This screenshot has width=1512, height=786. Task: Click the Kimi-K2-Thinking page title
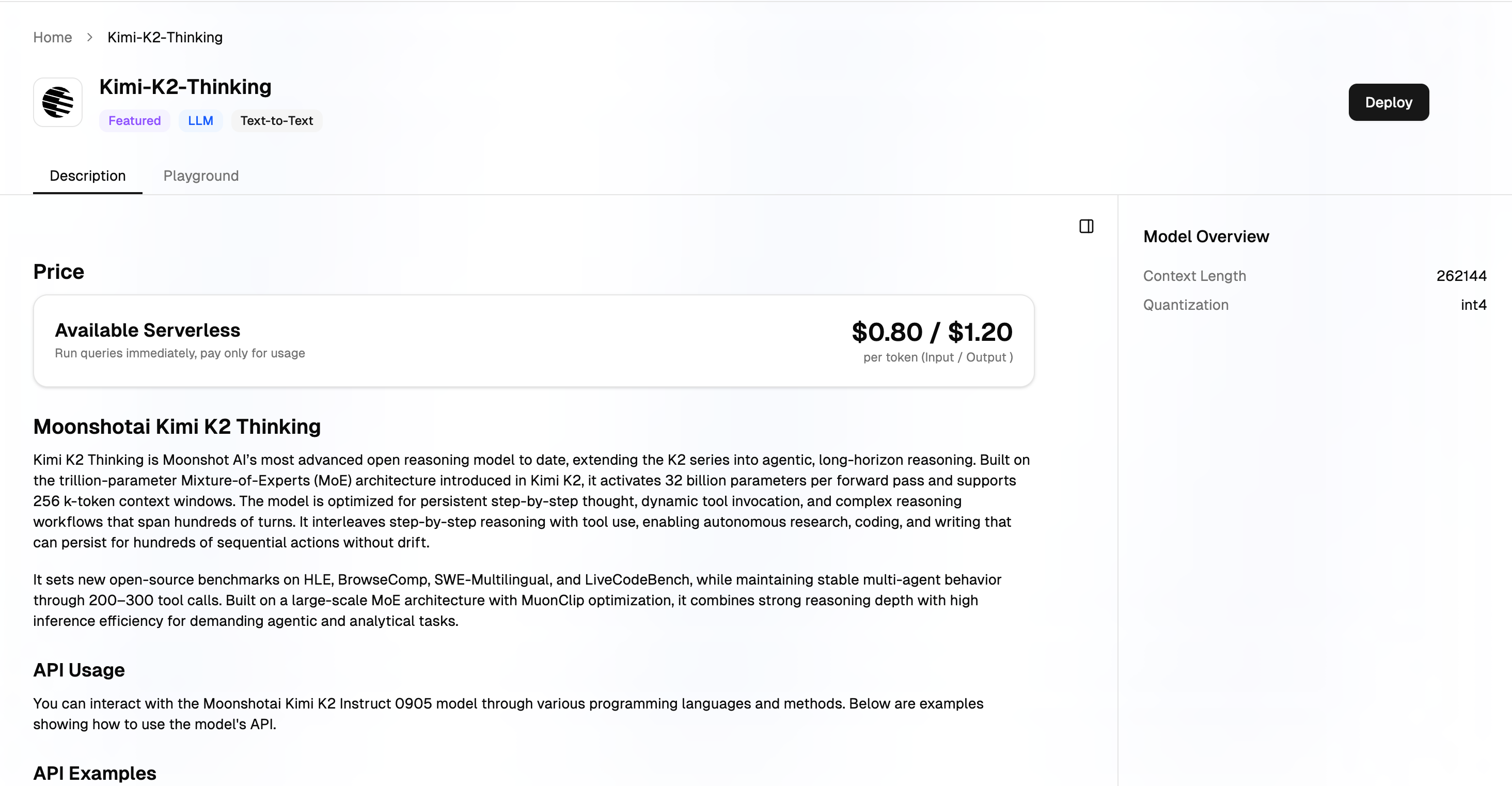pyautogui.click(x=185, y=86)
